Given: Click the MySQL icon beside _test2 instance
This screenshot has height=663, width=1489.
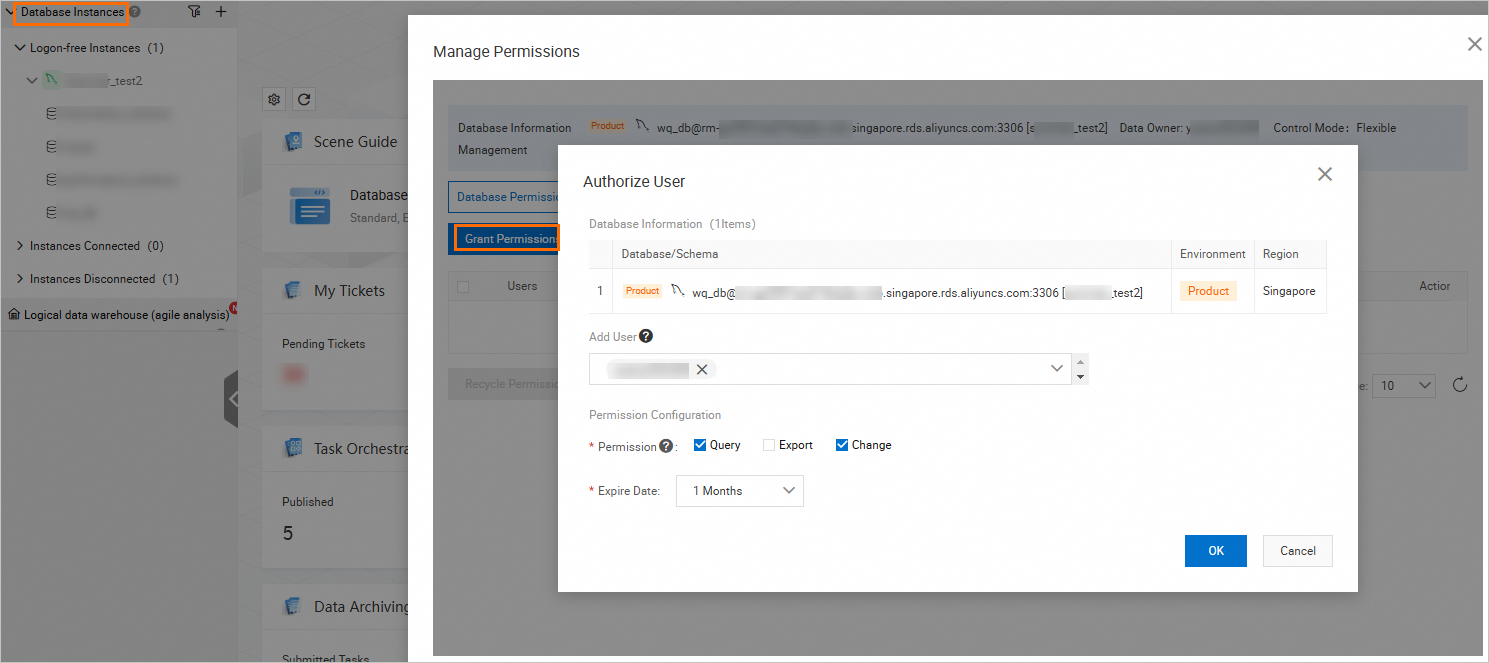Looking at the screenshot, I should pyautogui.click(x=51, y=80).
